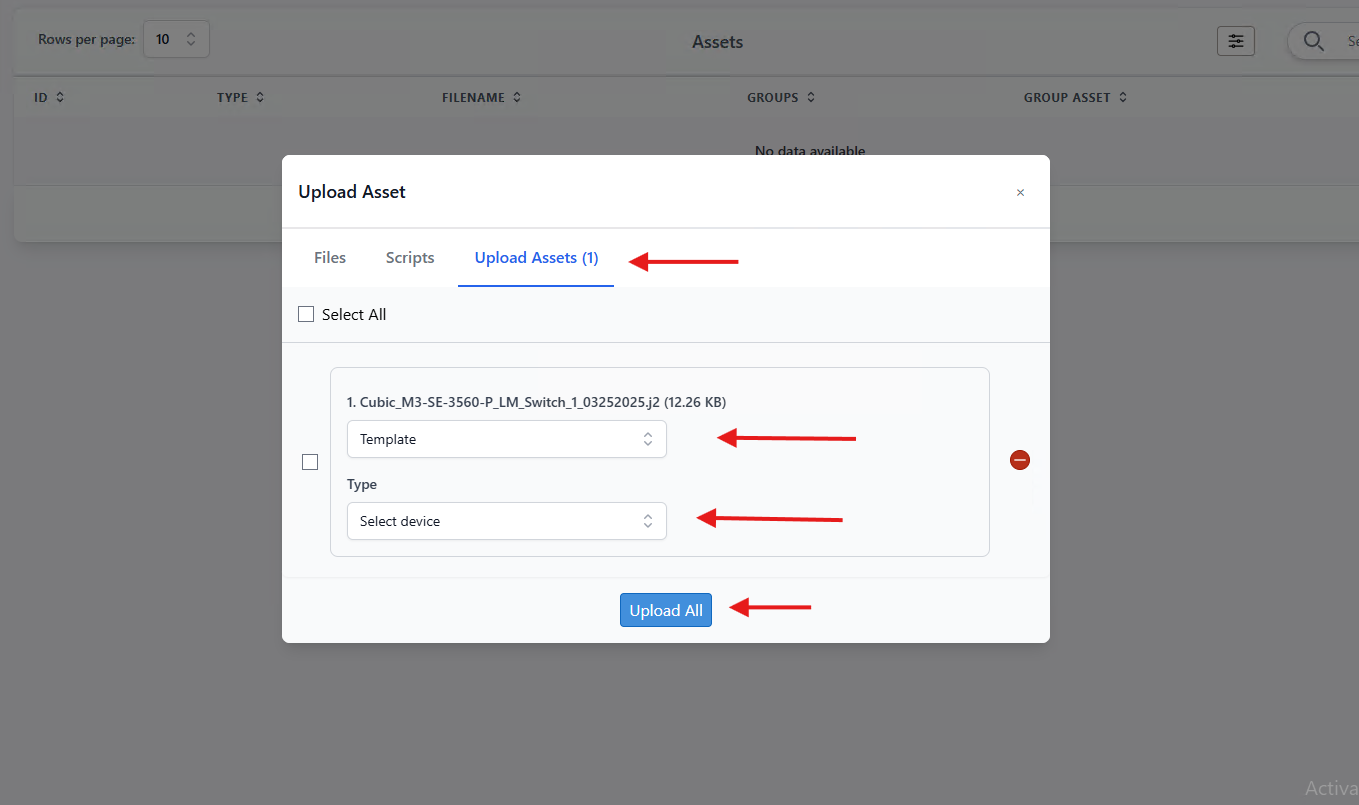
Task: Select the Upload Assets (1) tab
Action: pos(536,258)
